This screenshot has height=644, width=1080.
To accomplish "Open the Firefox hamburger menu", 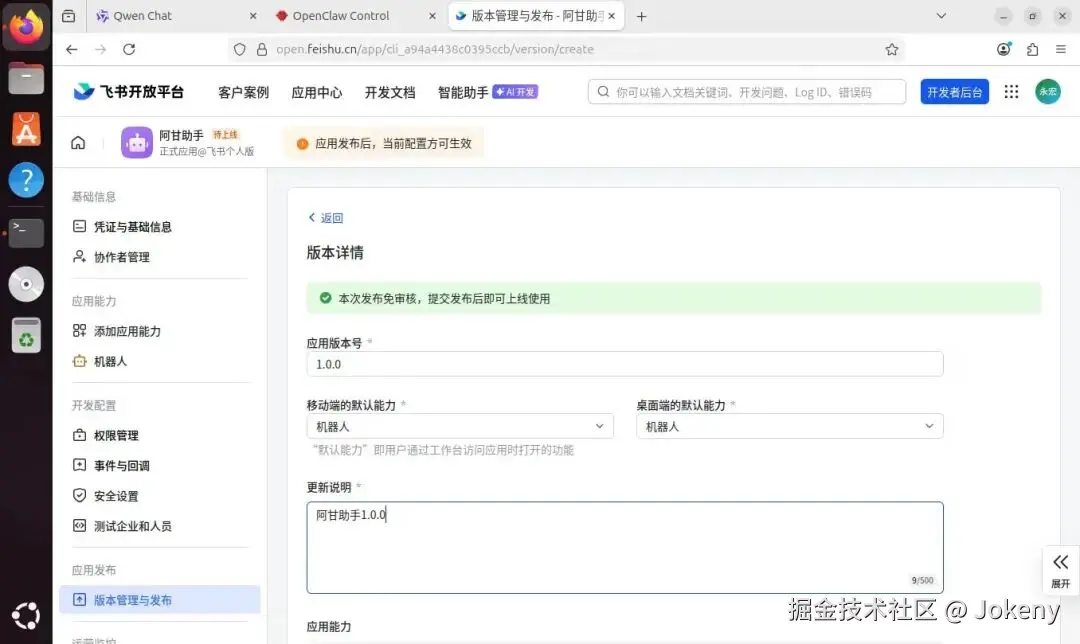I will coord(1061,49).
